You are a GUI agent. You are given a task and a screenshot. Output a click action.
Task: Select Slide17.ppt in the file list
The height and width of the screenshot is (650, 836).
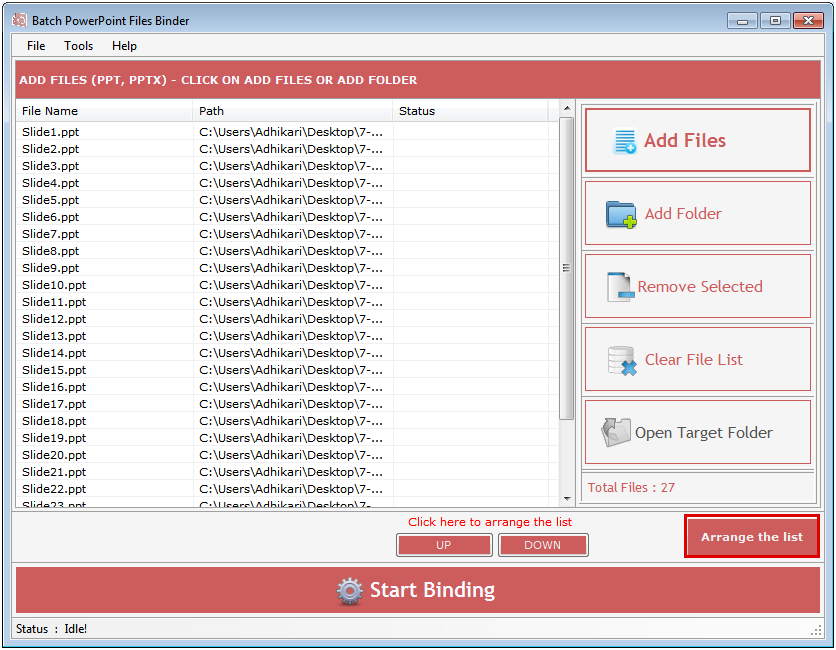click(x=54, y=404)
